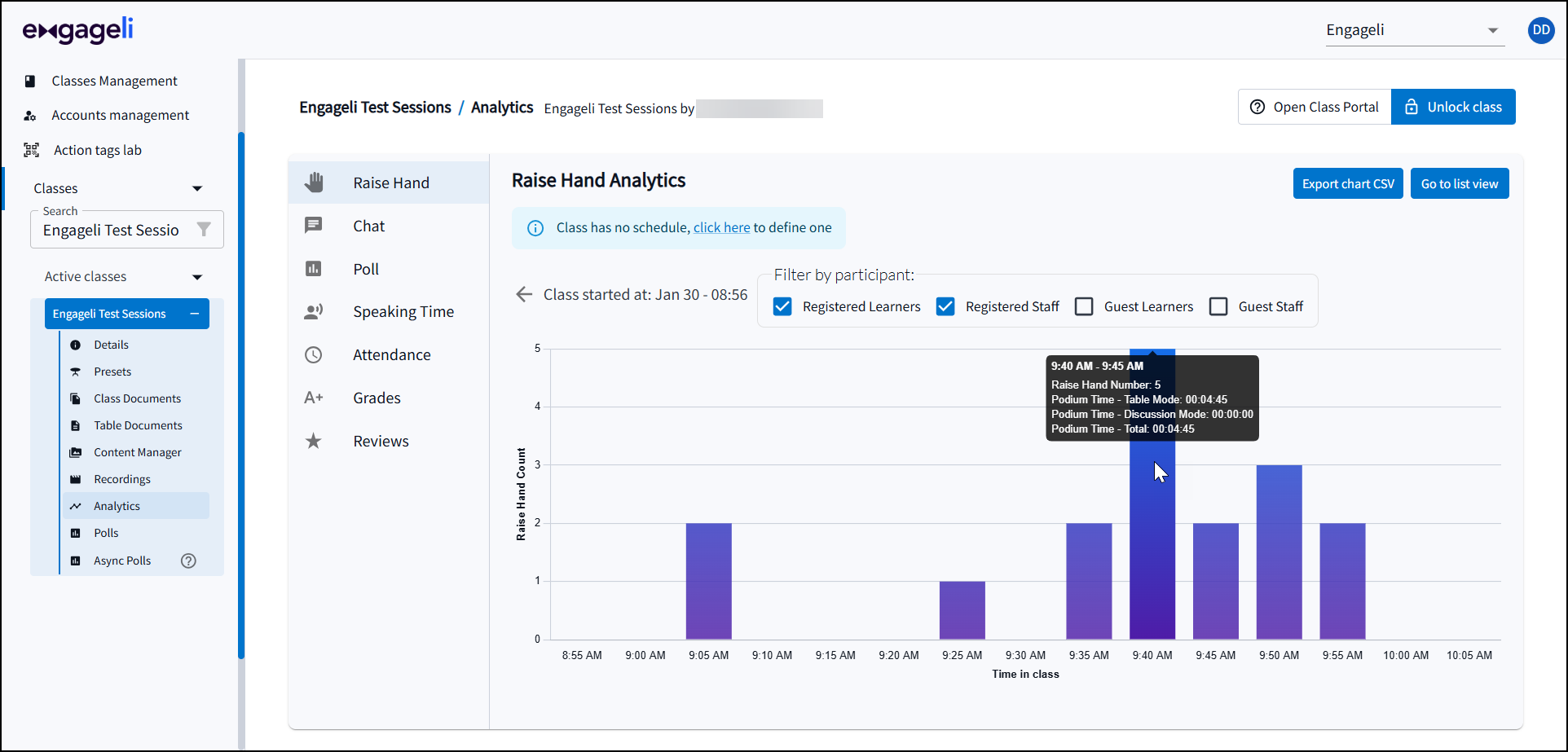Click Go to list view button
Image resolution: width=1568 pixels, height=752 pixels.
click(1460, 183)
